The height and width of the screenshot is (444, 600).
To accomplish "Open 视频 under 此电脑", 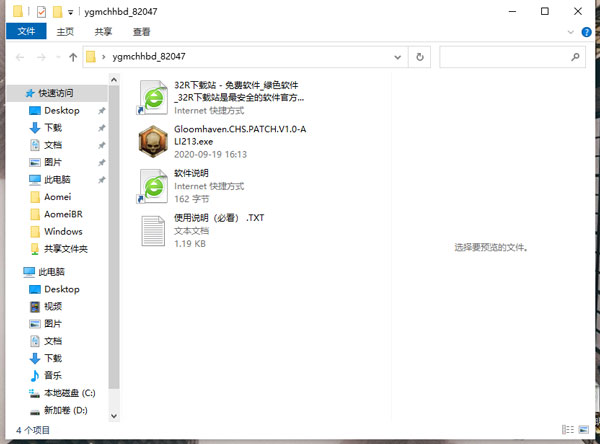I will pos(53,306).
